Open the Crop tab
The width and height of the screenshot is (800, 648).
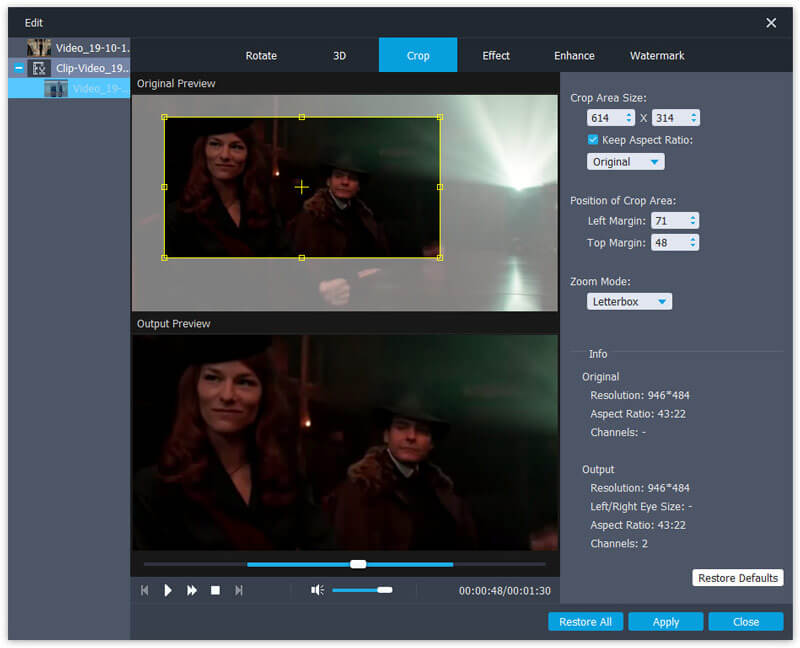click(418, 55)
